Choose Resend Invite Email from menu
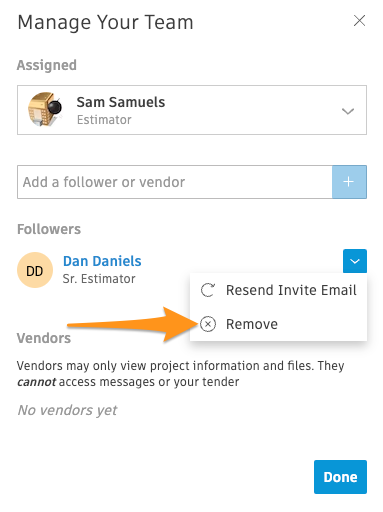Viewport: 383px width, 512px height. (278, 290)
